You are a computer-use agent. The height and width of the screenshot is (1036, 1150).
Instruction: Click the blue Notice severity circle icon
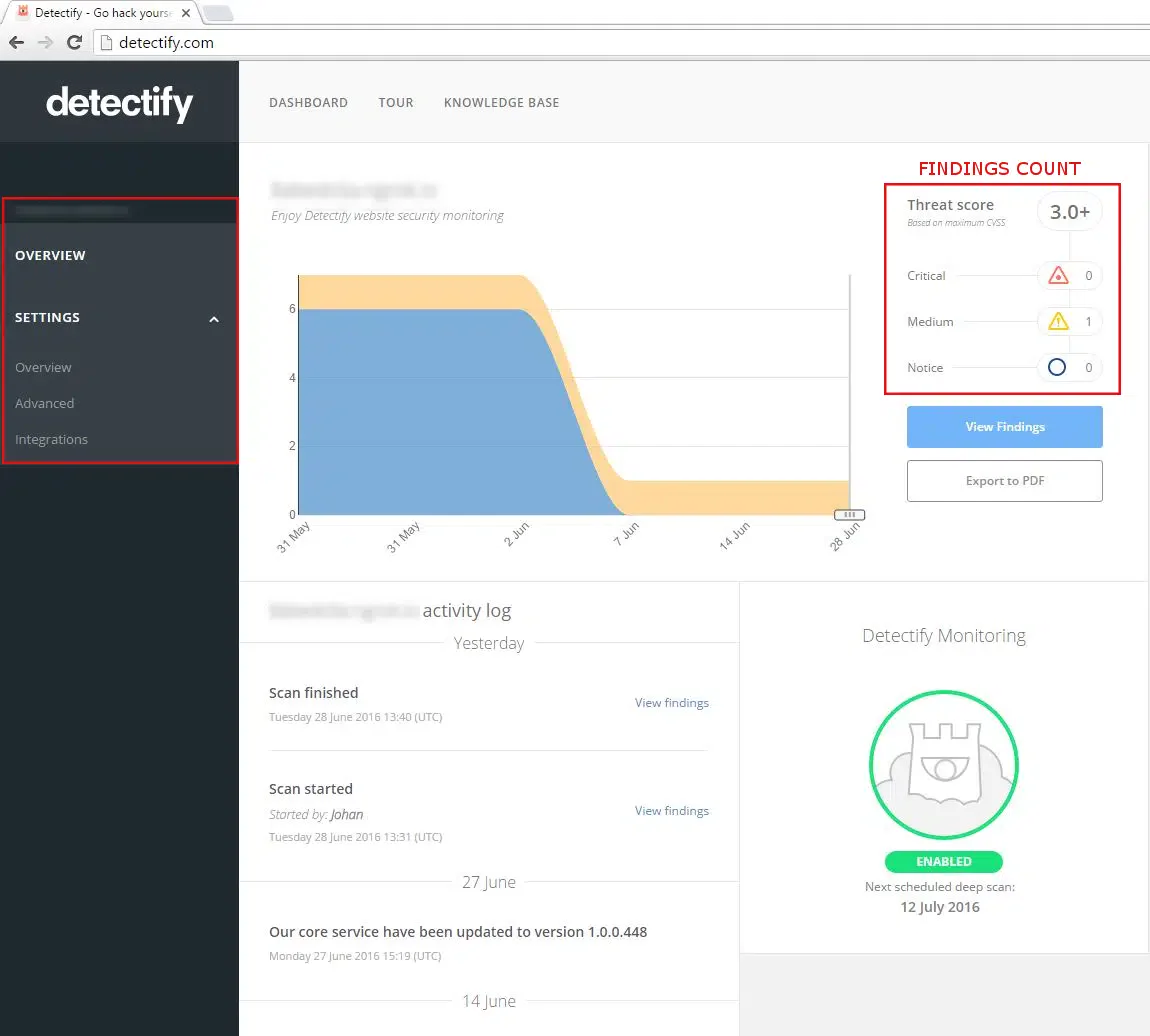1056,367
